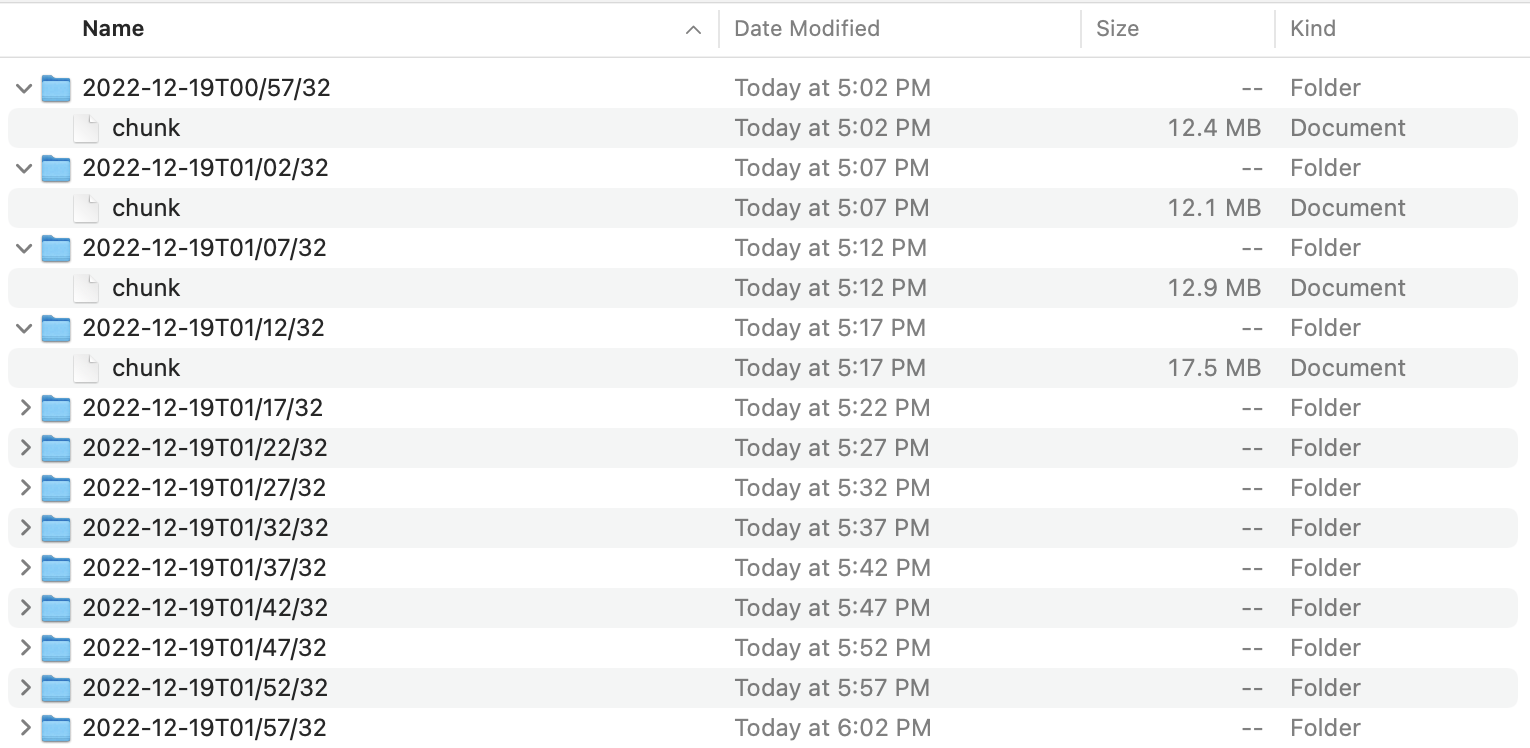
Task: Select the folder icon for 2022-12-19T01/02/32
Action: coord(56,168)
